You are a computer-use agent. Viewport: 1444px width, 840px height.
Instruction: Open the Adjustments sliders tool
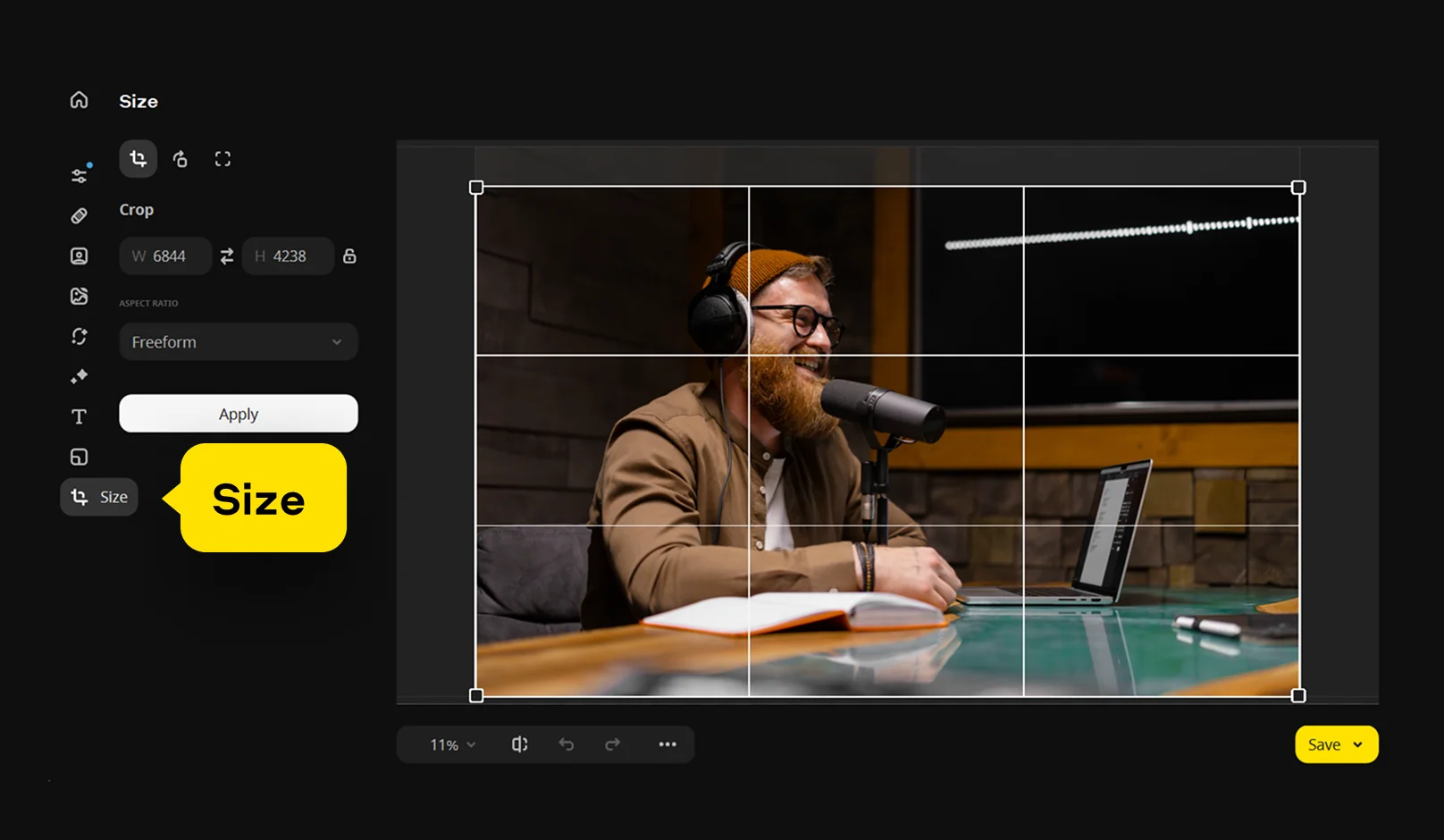[x=80, y=175]
